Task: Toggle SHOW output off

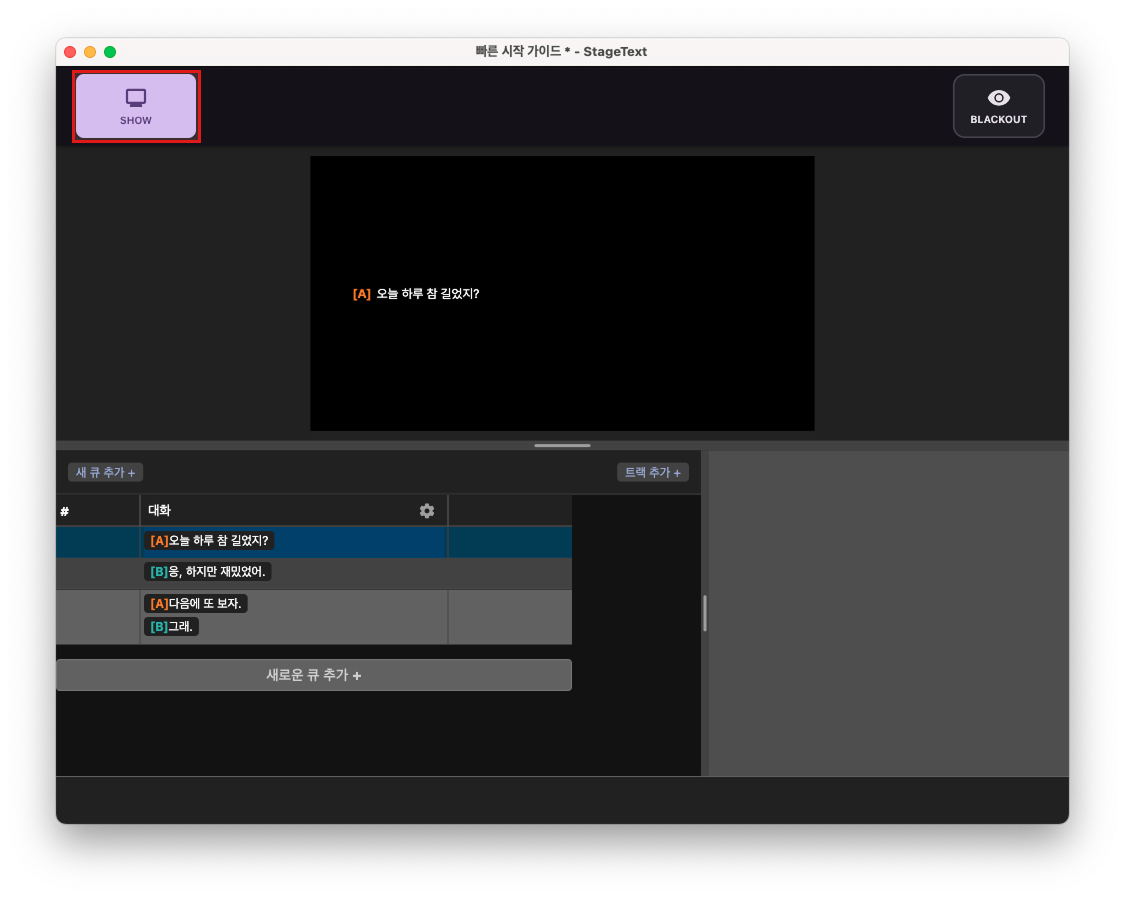Action: coord(135,105)
